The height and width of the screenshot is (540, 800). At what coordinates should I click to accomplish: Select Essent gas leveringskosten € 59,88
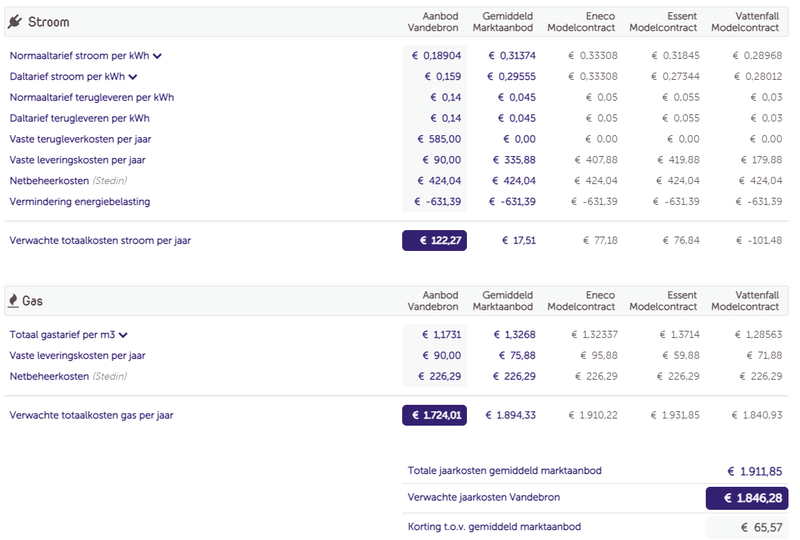pos(681,356)
